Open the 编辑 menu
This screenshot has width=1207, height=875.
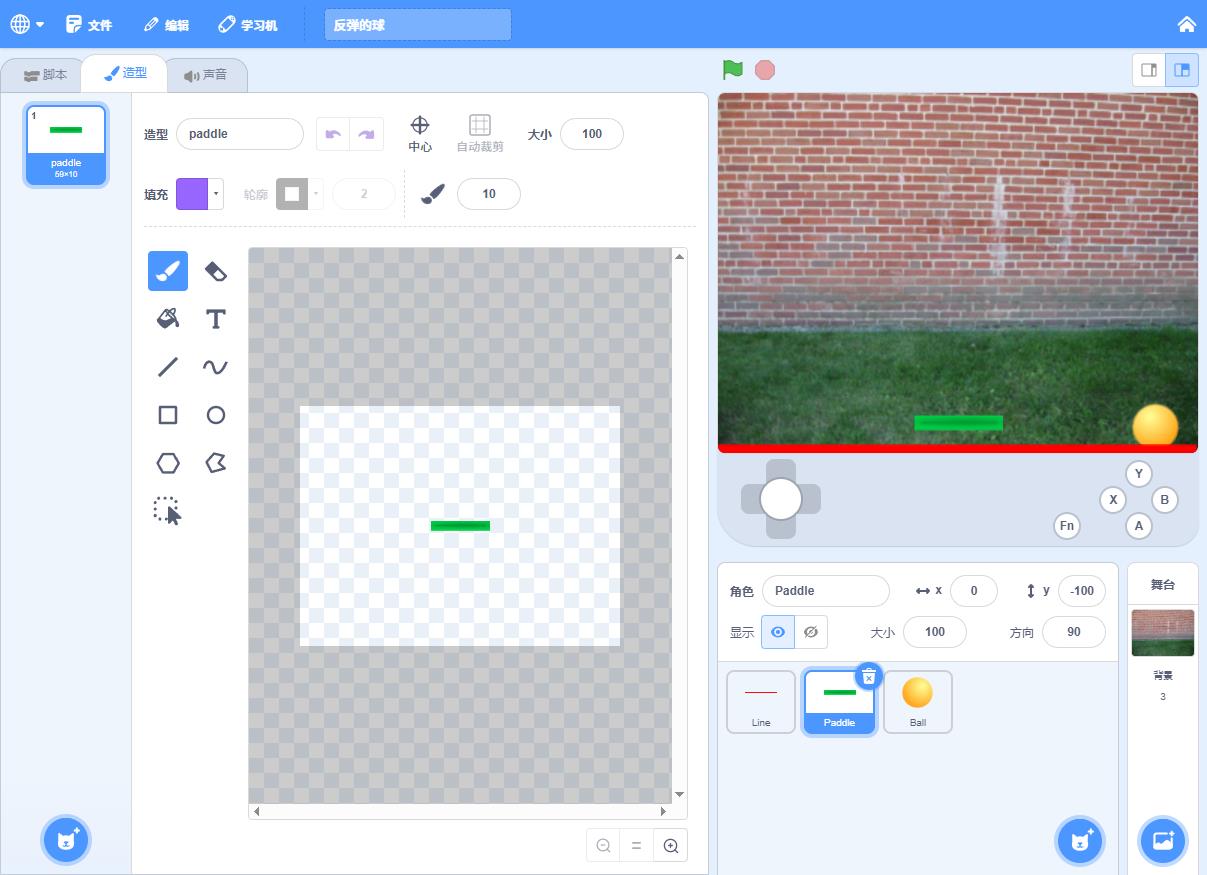pos(166,24)
